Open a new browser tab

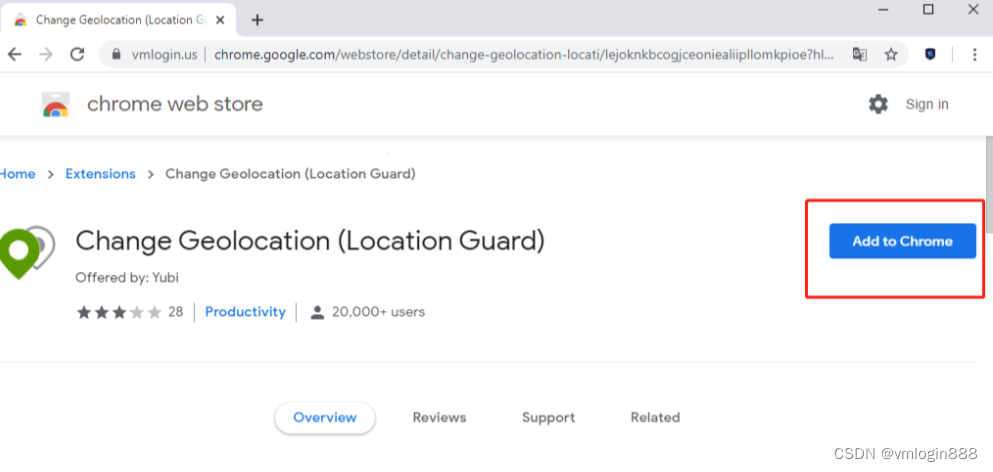coord(256,20)
